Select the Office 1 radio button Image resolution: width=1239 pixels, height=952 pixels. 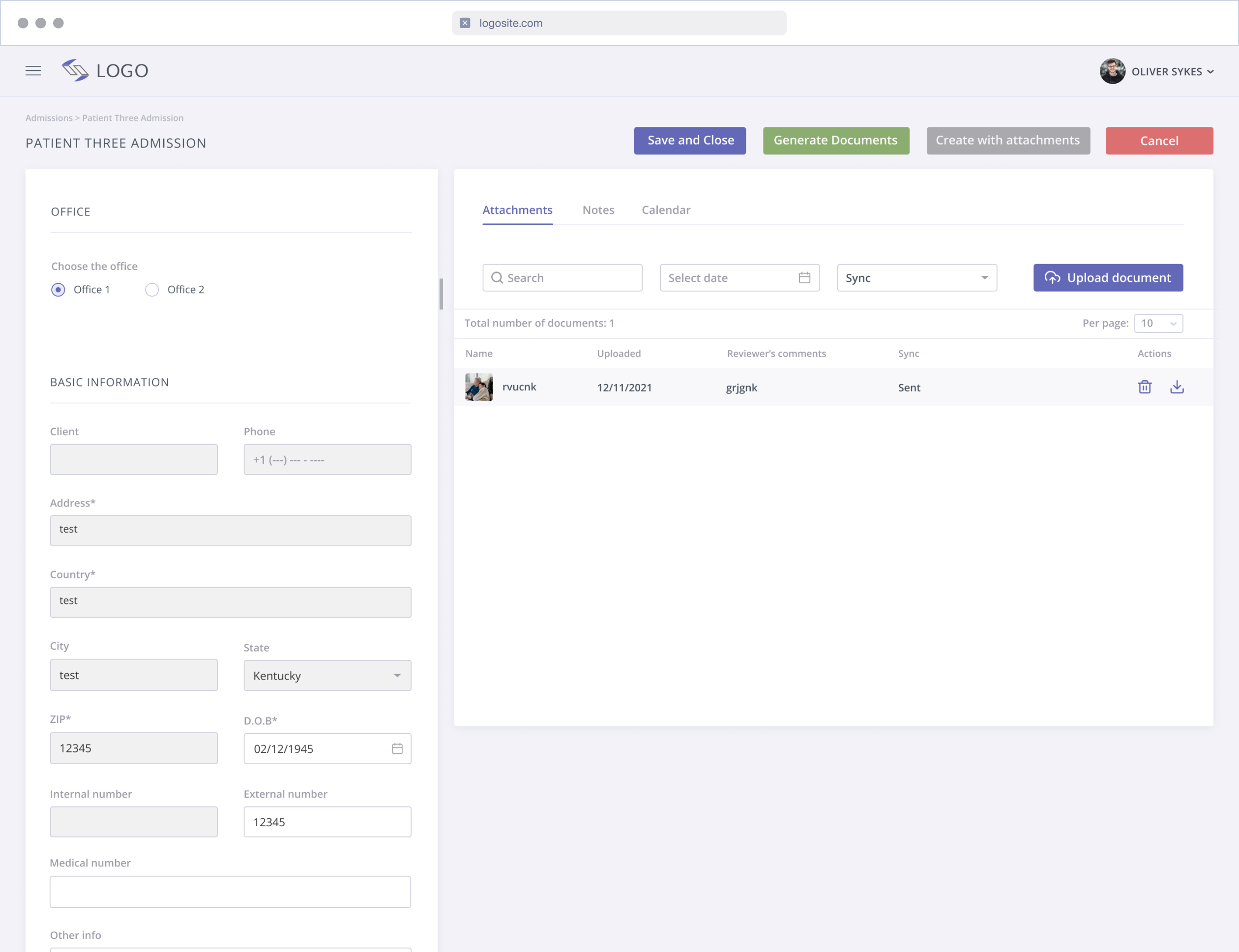(59, 290)
